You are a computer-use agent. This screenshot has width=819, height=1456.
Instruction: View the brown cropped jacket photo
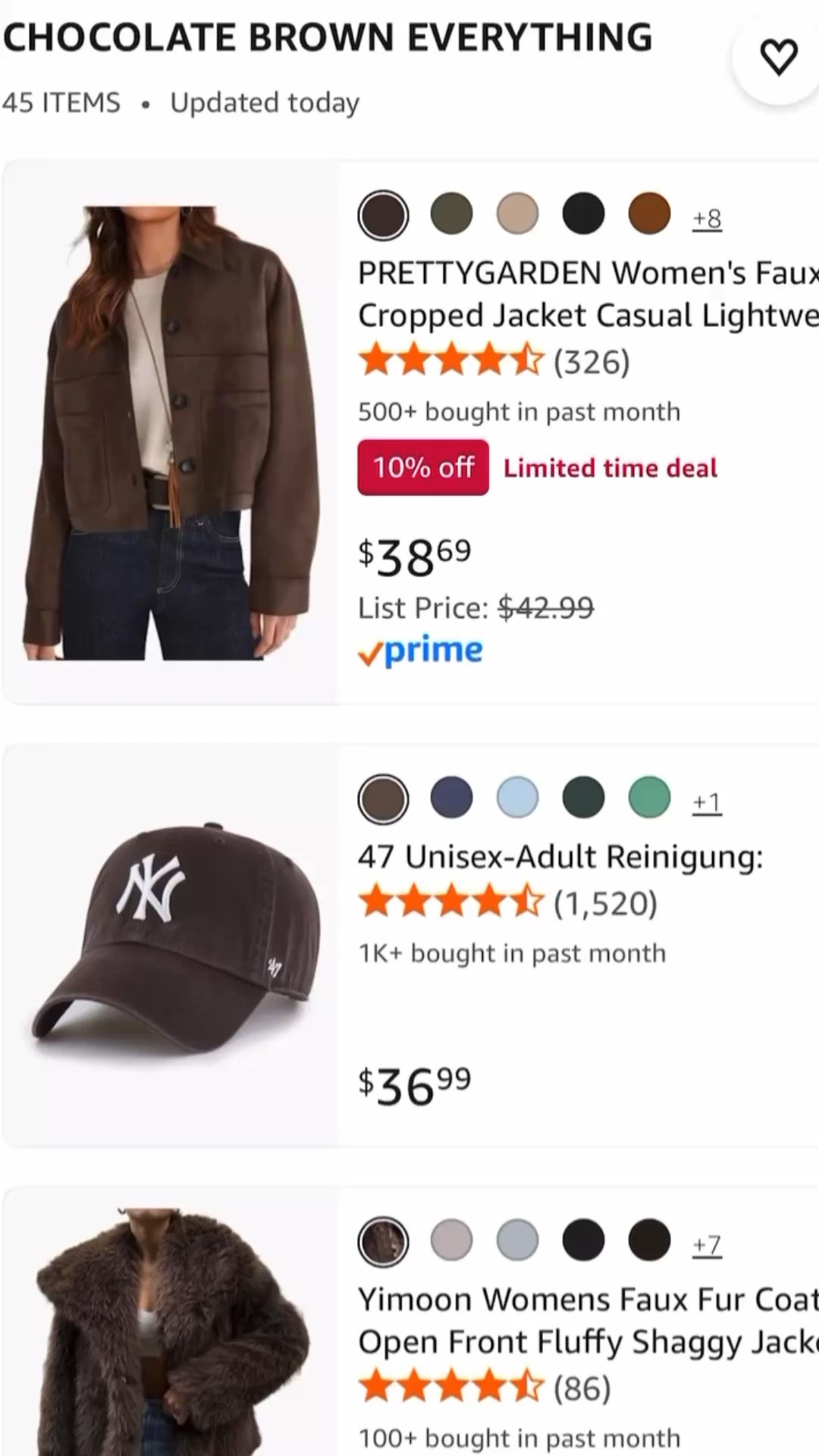[171, 432]
